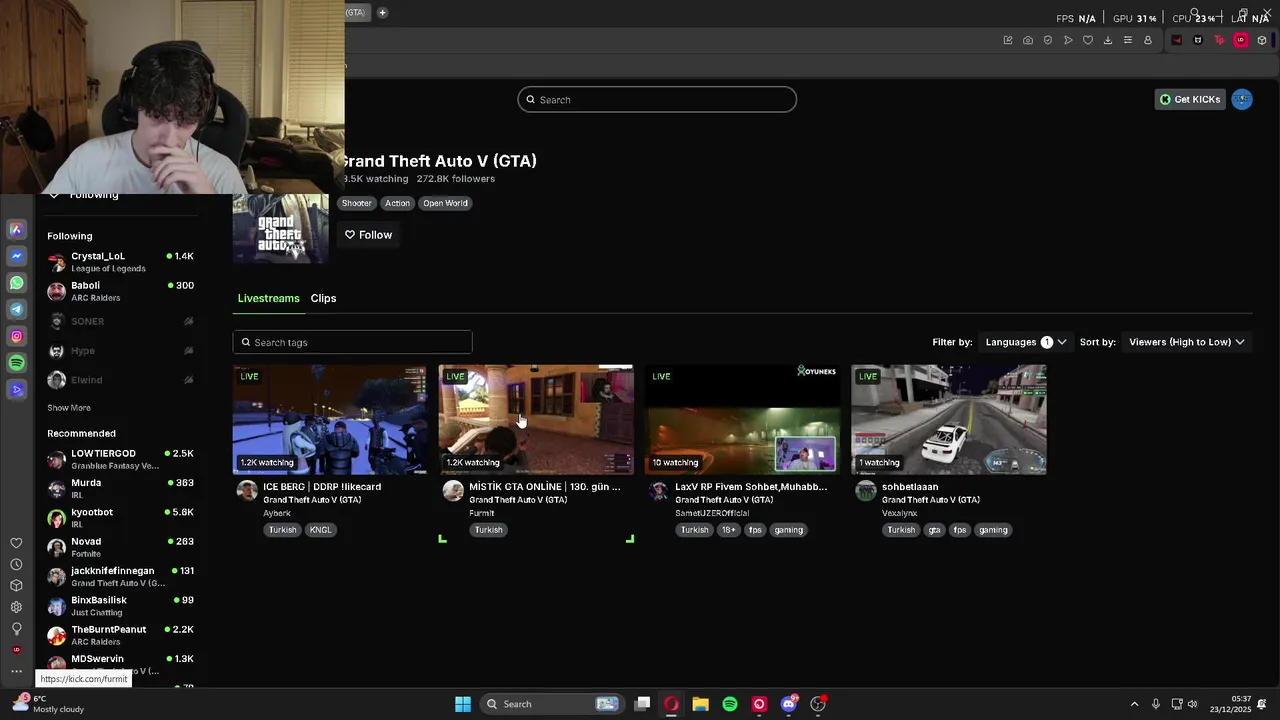
Task: Click the edit page toolbar icon
Action: pos(1008,40)
